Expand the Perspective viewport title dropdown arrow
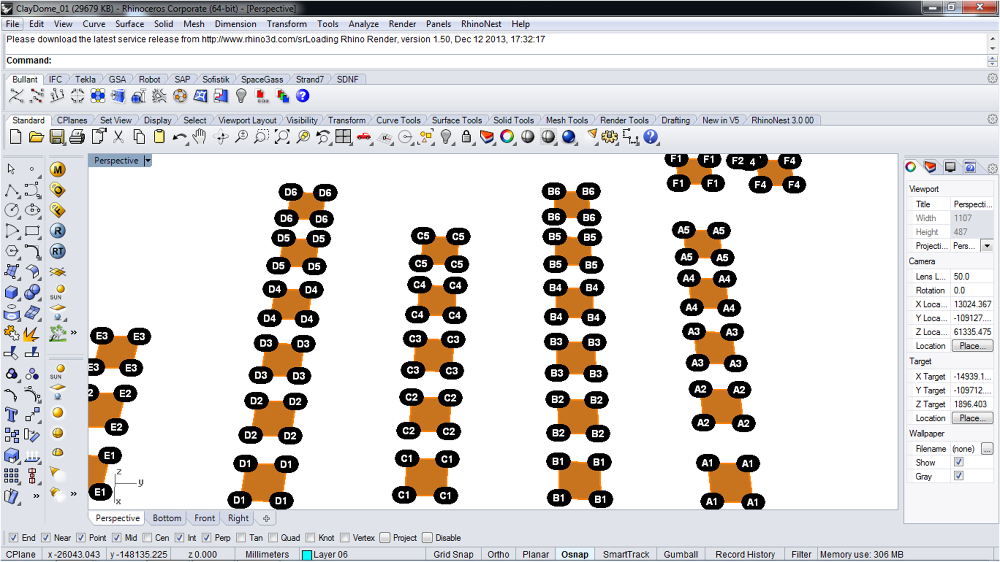This screenshot has width=1000, height=562. click(x=147, y=160)
